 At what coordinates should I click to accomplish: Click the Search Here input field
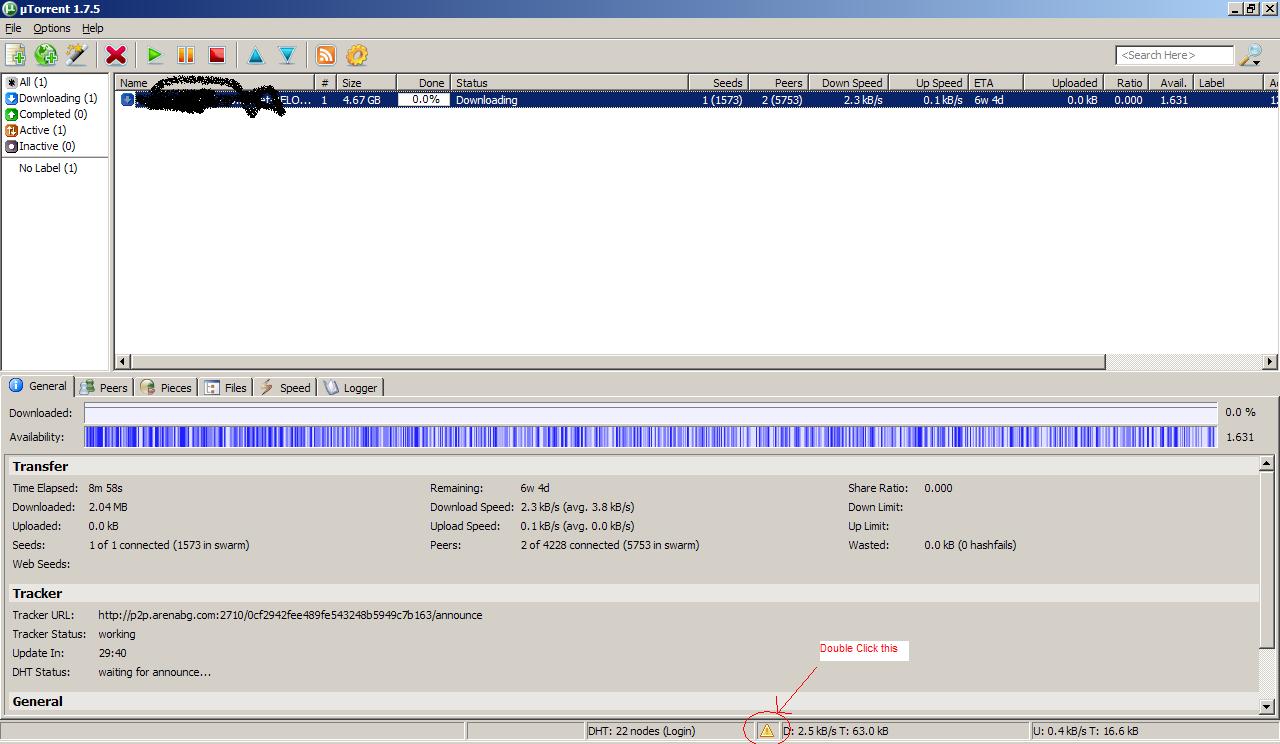click(x=1174, y=55)
